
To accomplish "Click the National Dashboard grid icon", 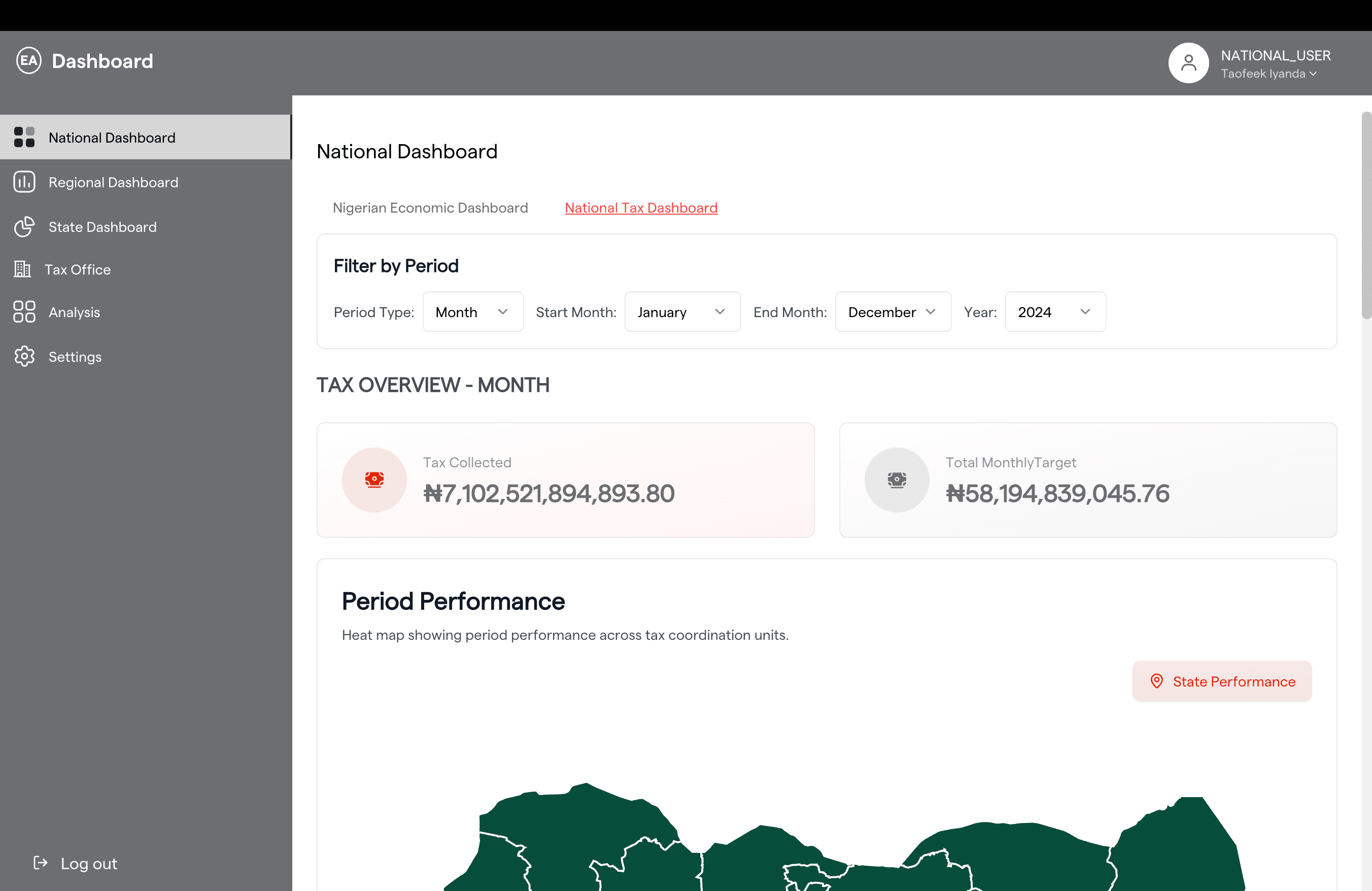I will [x=24, y=138].
